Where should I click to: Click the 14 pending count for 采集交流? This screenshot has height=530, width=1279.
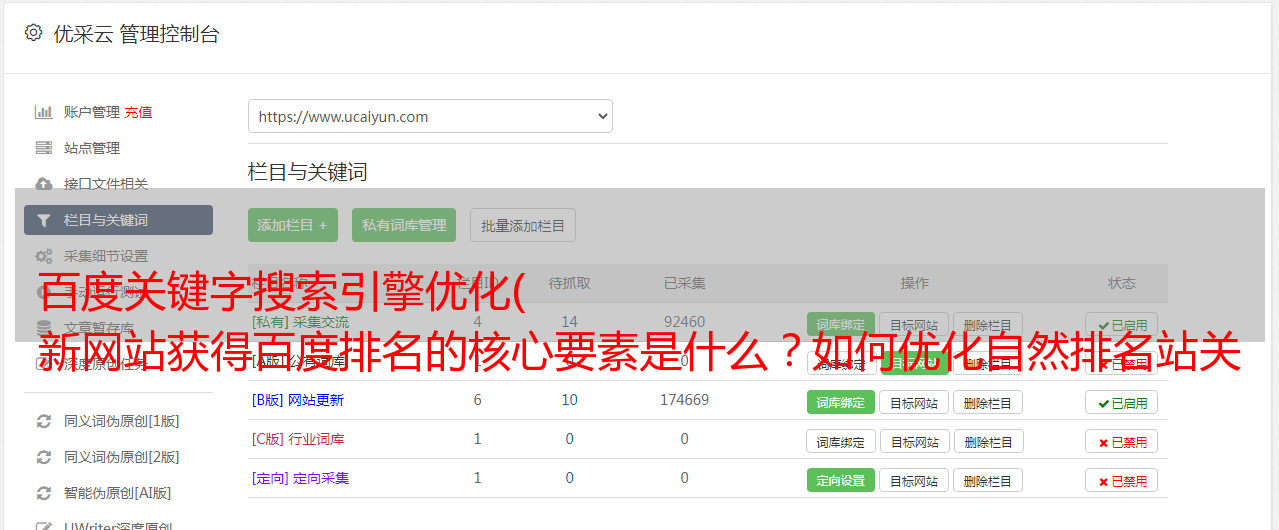[570, 322]
